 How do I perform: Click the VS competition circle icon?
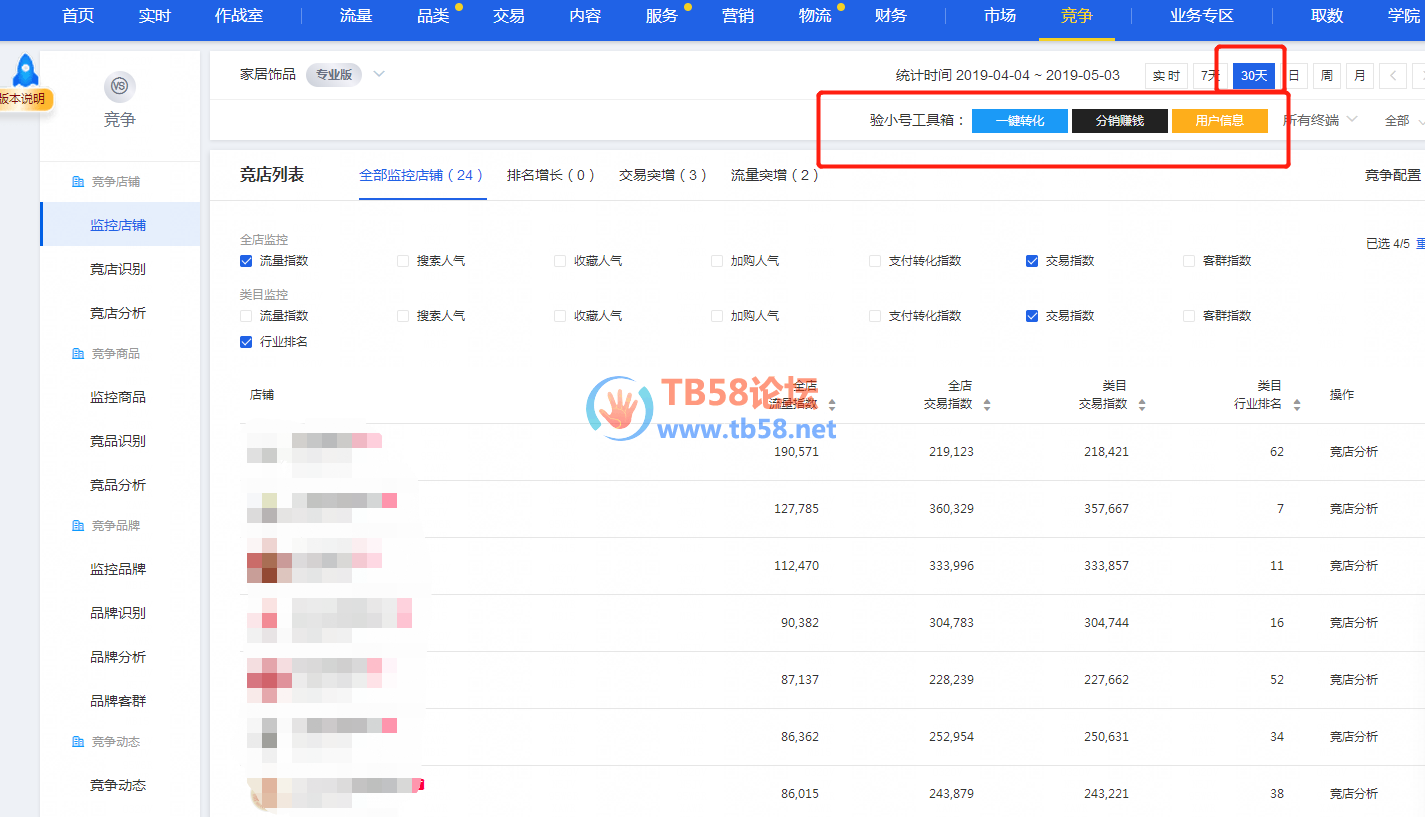tap(119, 87)
